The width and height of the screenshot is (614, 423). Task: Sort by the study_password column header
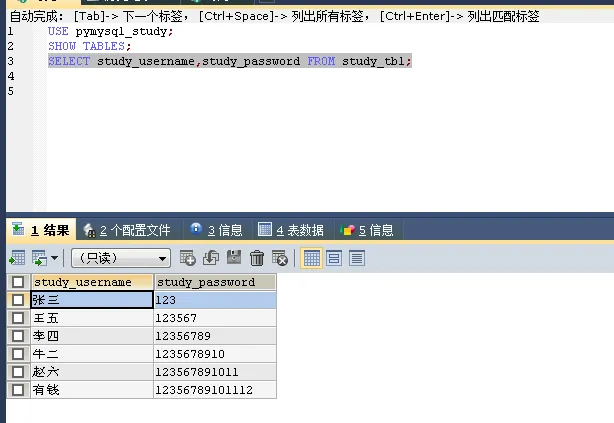click(x=215, y=282)
